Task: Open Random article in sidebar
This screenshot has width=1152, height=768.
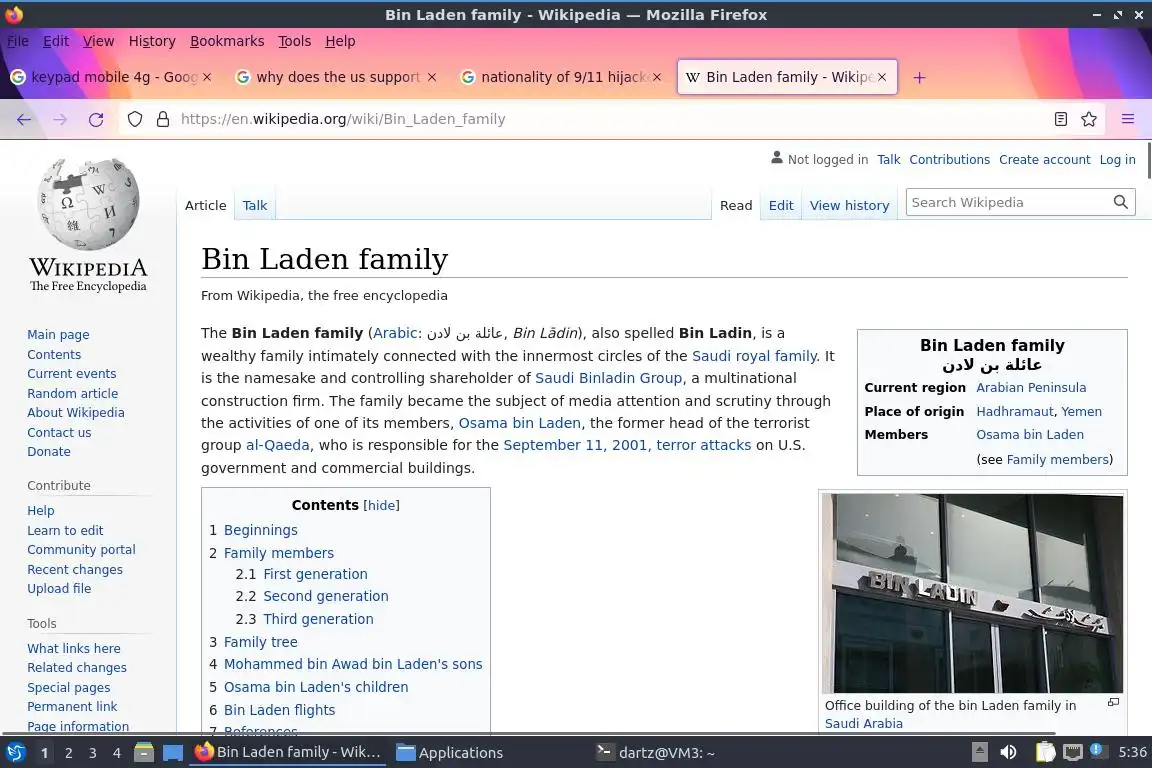Action: [x=73, y=393]
